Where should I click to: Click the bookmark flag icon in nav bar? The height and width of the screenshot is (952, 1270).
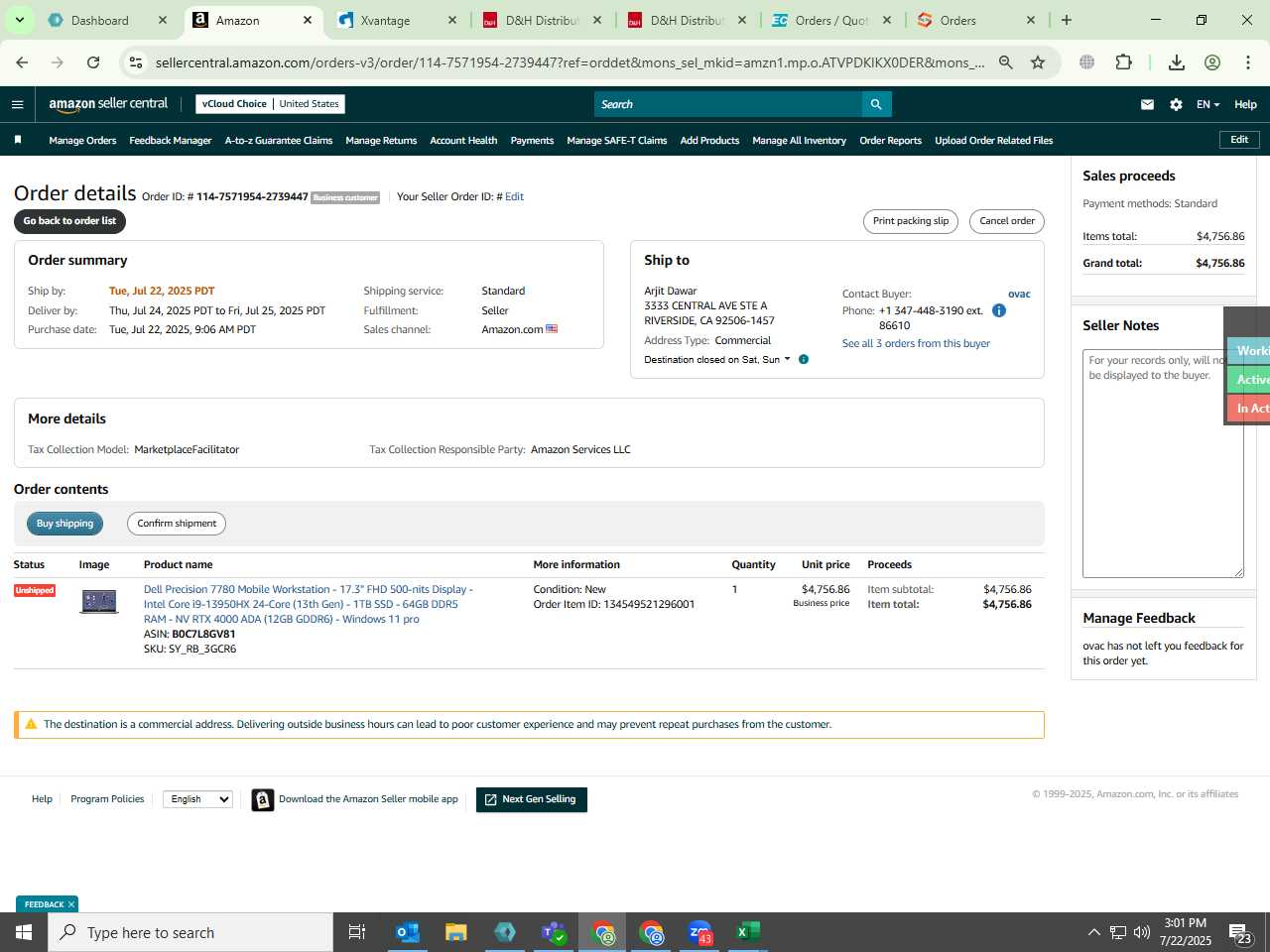click(18, 140)
